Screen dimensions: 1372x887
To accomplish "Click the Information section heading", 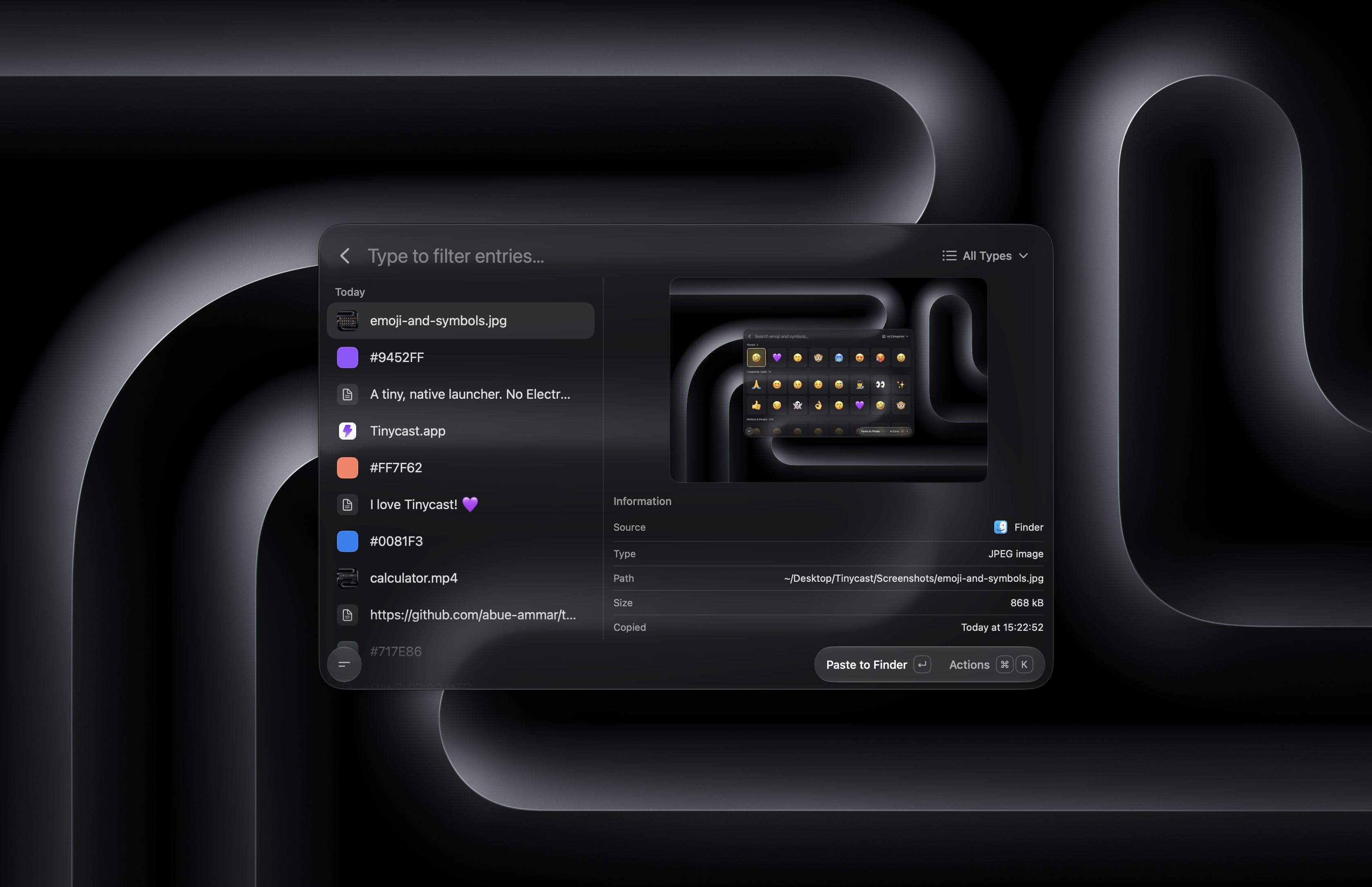I will (x=642, y=501).
